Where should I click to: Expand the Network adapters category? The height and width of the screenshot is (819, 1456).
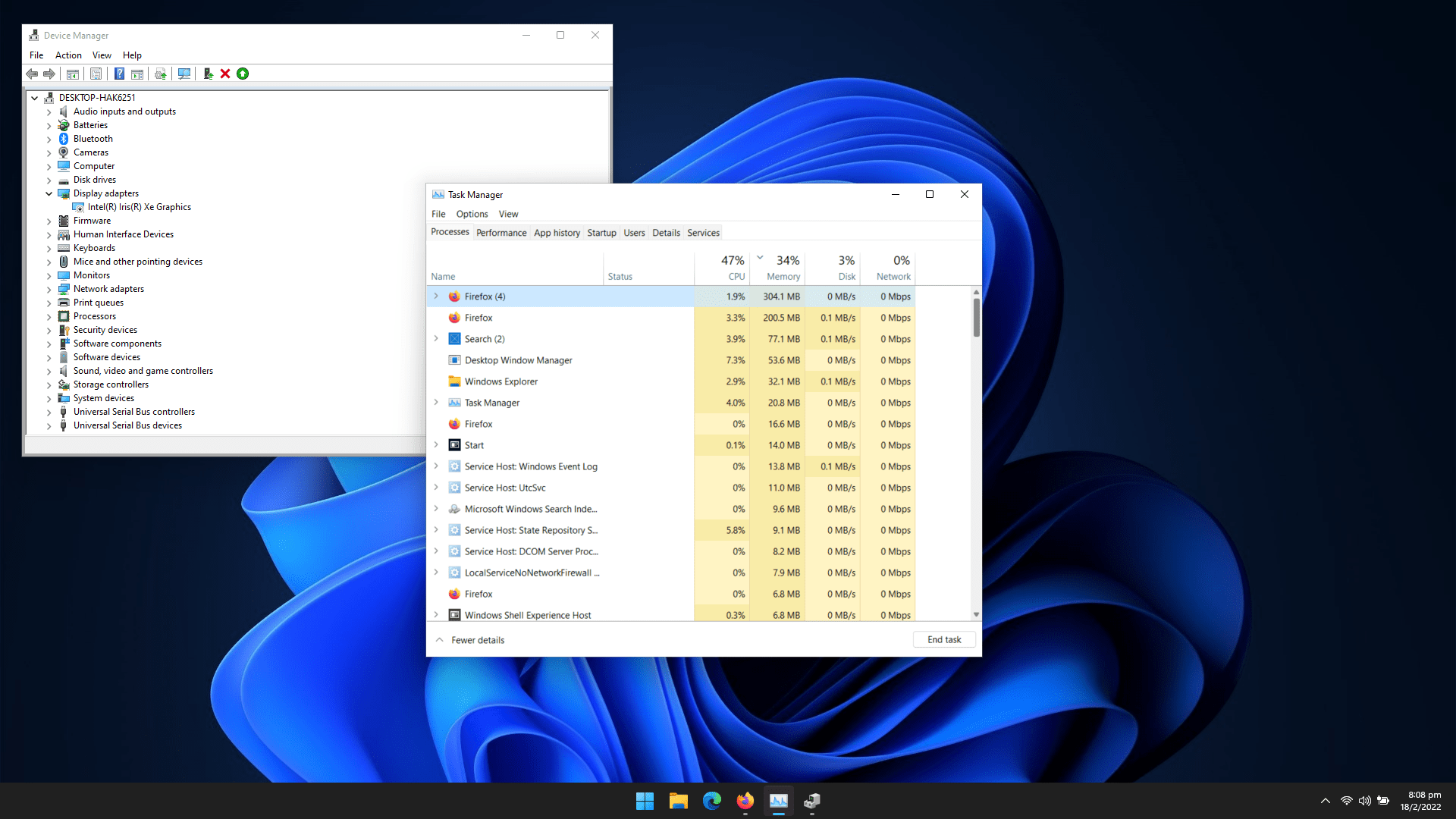[48, 289]
